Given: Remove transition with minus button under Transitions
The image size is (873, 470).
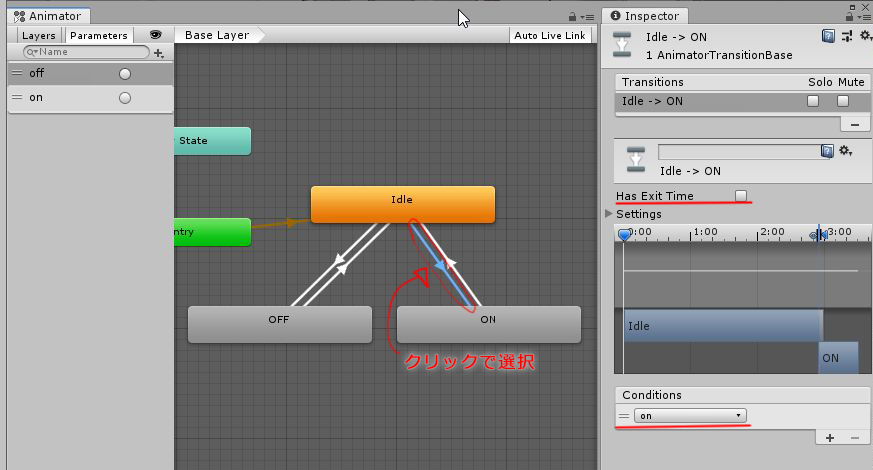Looking at the screenshot, I should (x=855, y=124).
